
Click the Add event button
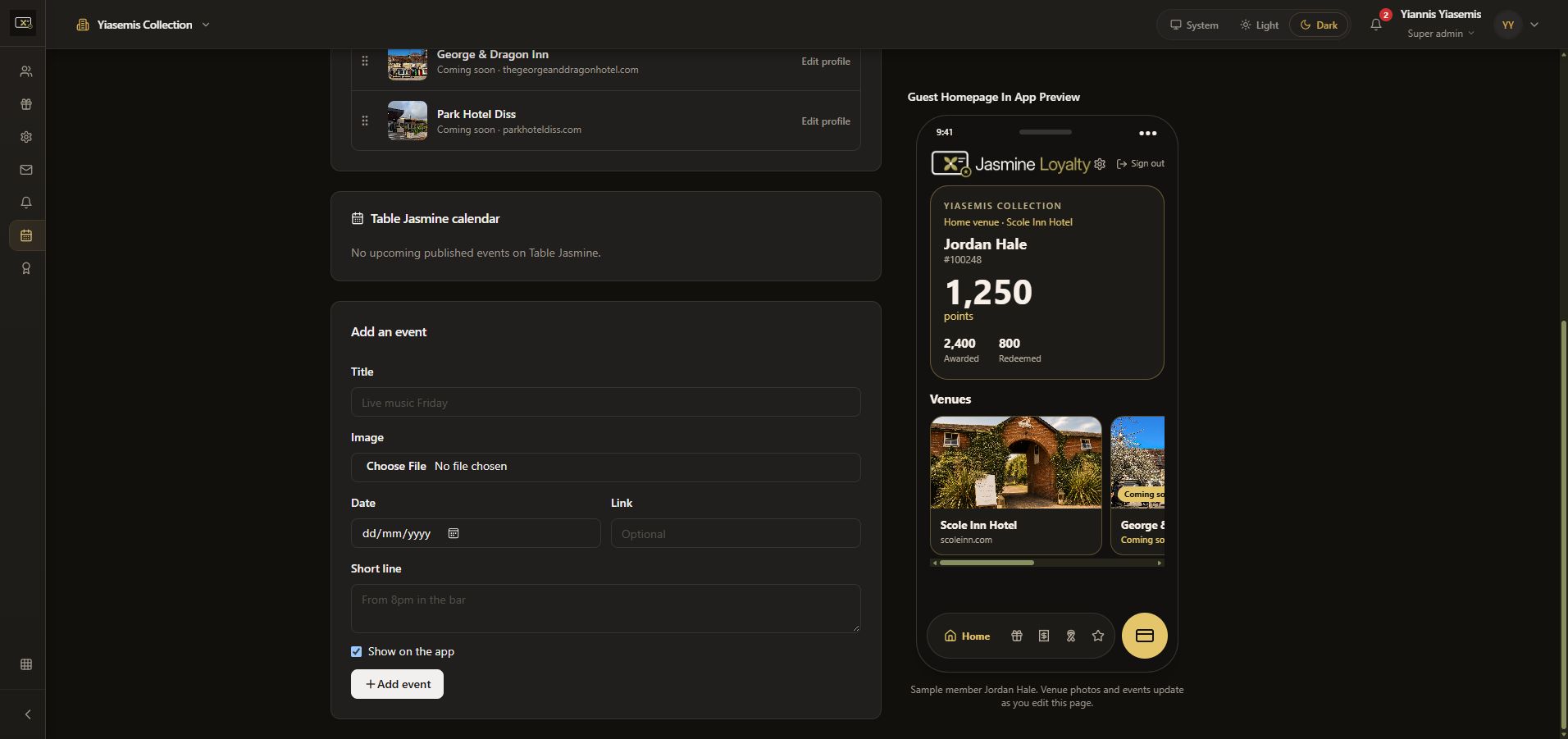[397, 684]
